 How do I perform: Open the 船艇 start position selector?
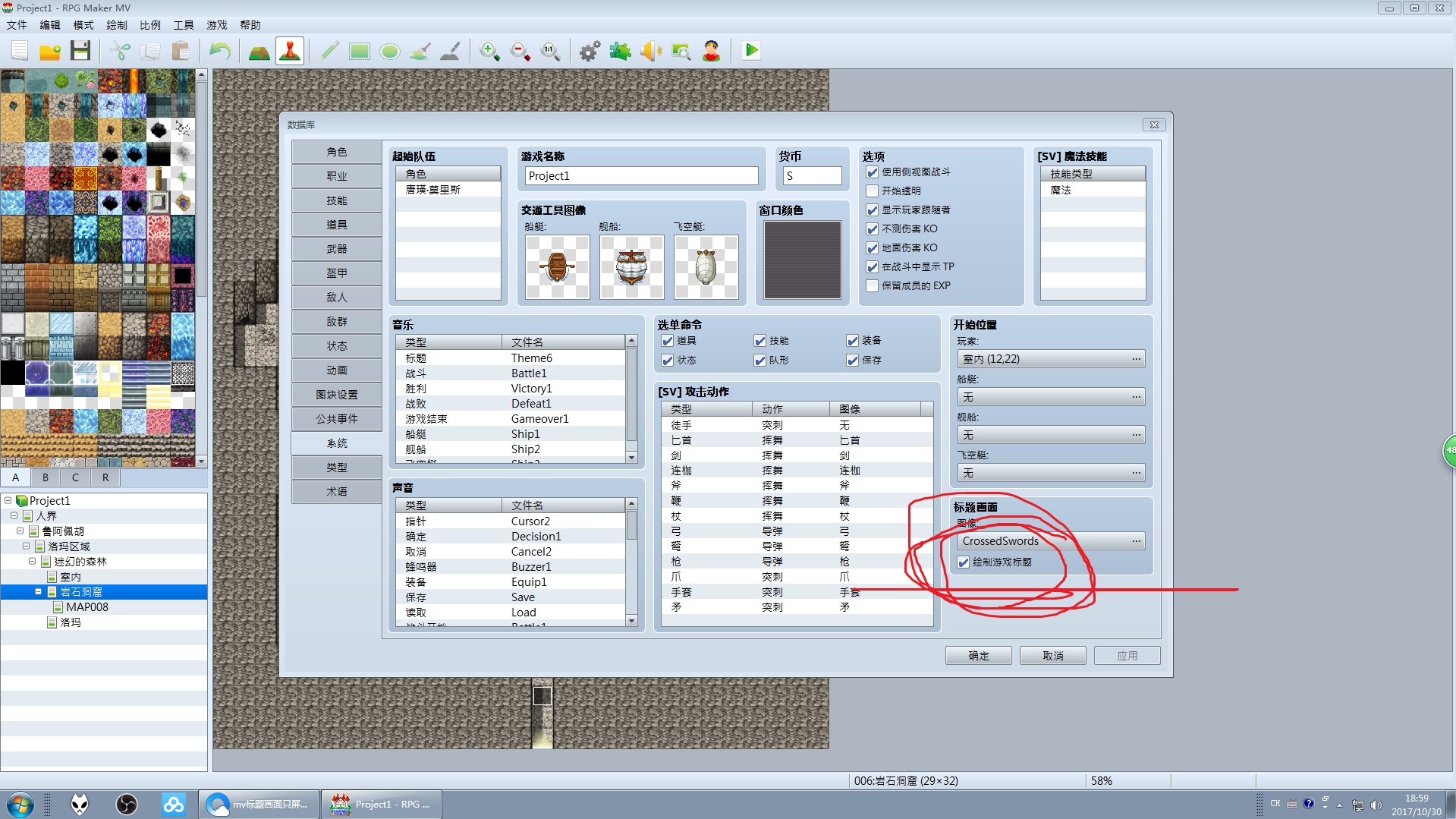click(x=1051, y=397)
